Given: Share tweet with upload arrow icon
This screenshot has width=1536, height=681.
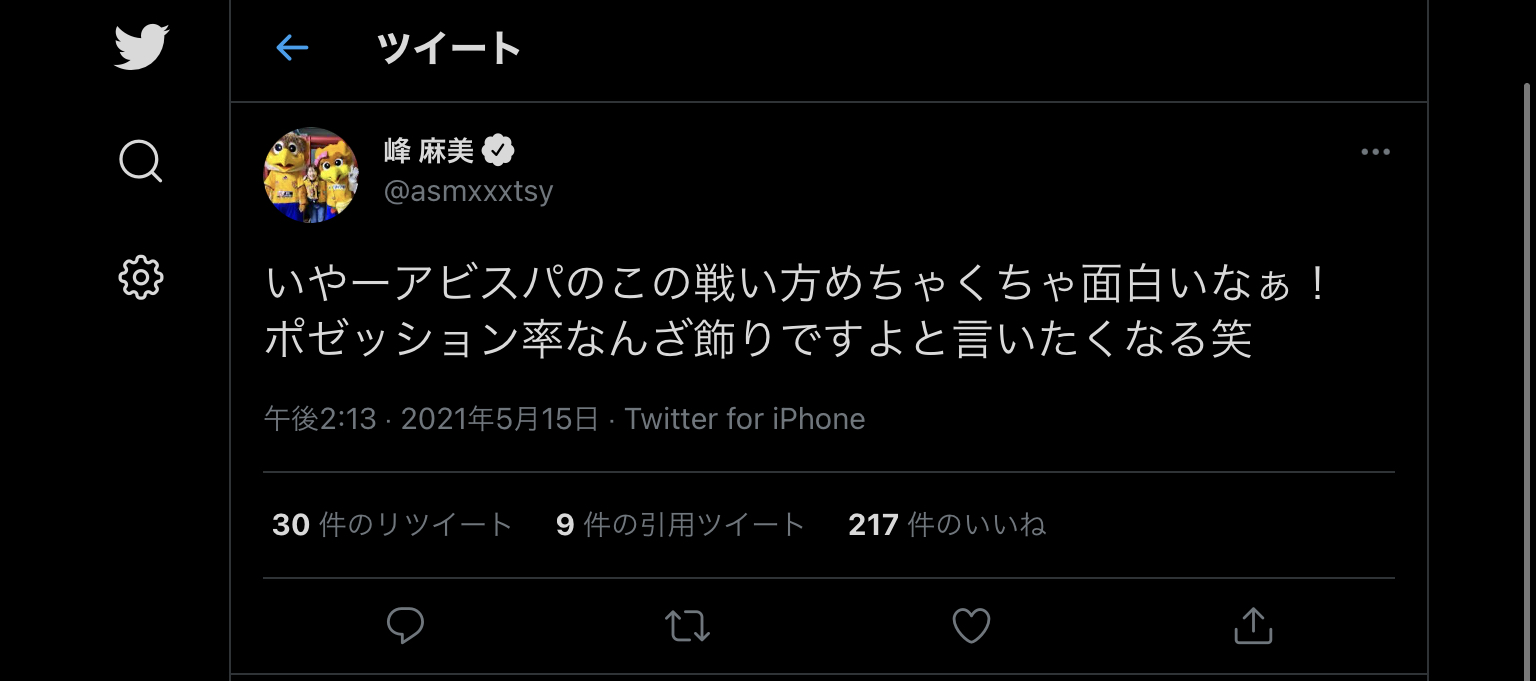Looking at the screenshot, I should click(1253, 626).
